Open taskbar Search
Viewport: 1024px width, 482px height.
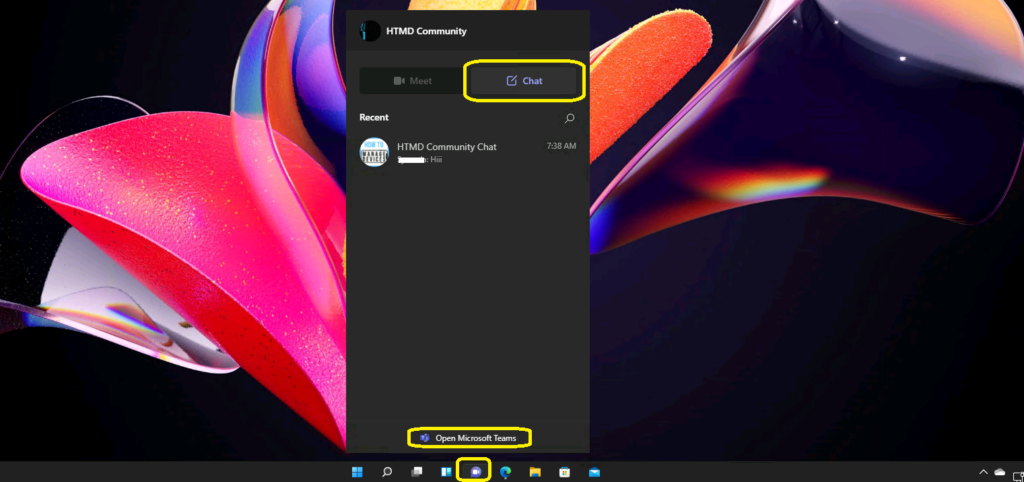pyautogui.click(x=387, y=472)
